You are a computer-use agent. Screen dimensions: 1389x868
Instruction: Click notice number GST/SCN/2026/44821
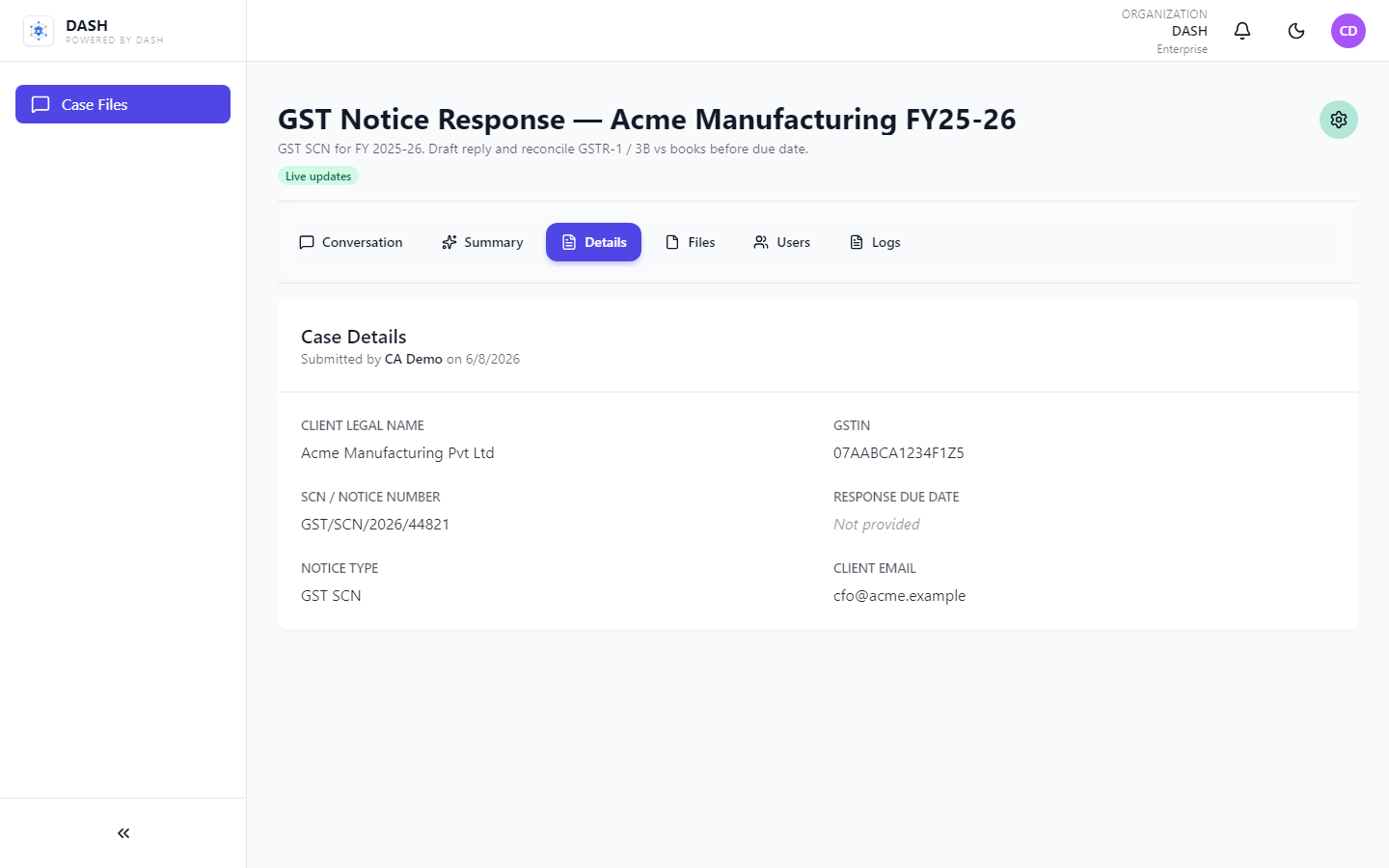click(x=375, y=525)
